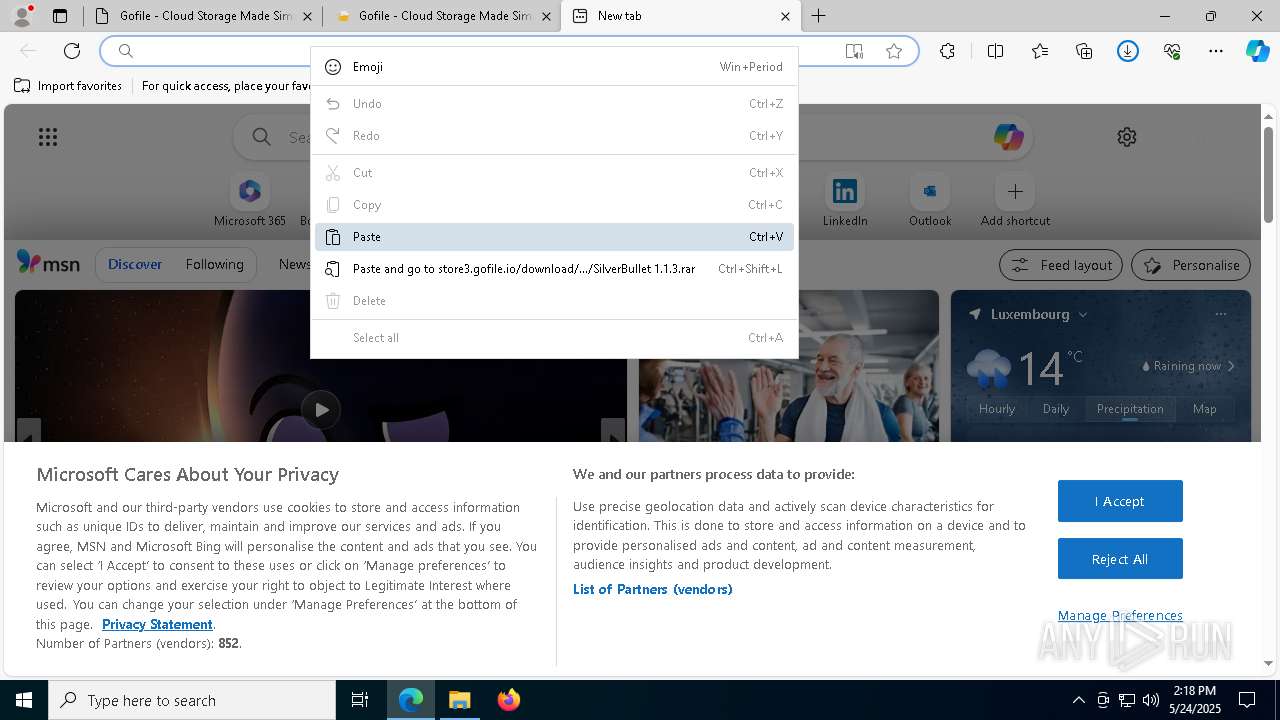Click the msn logo
Image resolution: width=1280 pixels, height=720 pixels.
tap(48, 264)
